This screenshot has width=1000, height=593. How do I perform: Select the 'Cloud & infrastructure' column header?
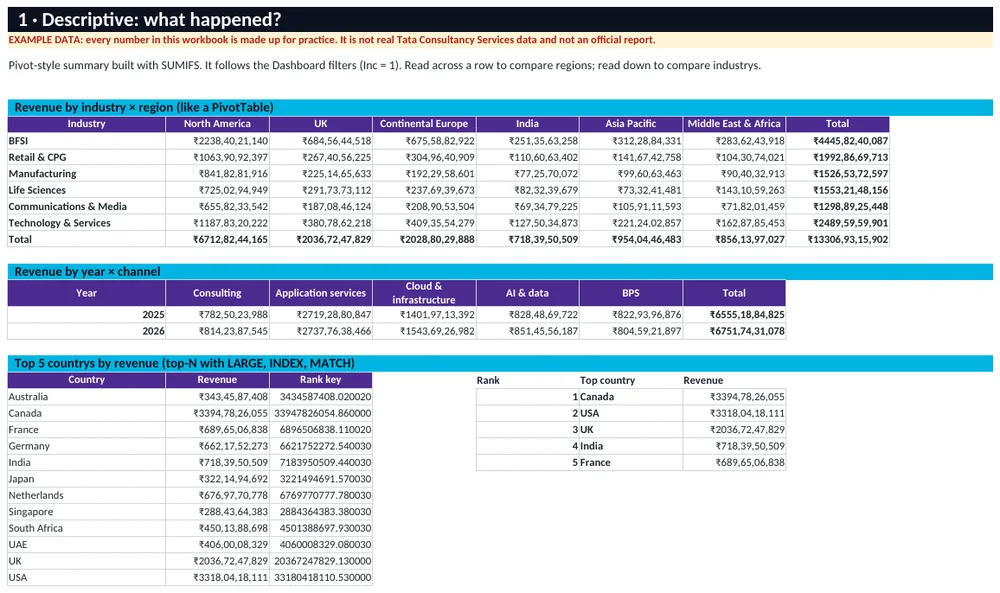click(424, 293)
